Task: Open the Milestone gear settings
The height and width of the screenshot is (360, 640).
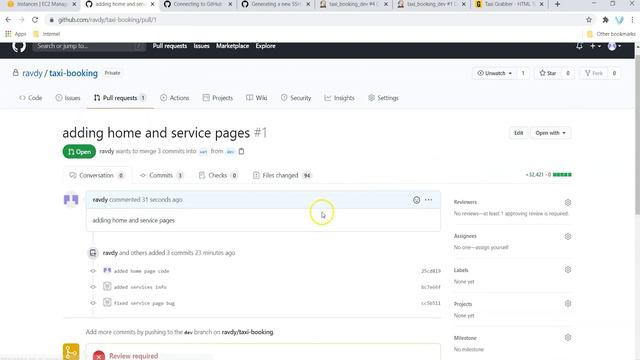Action: point(568,338)
